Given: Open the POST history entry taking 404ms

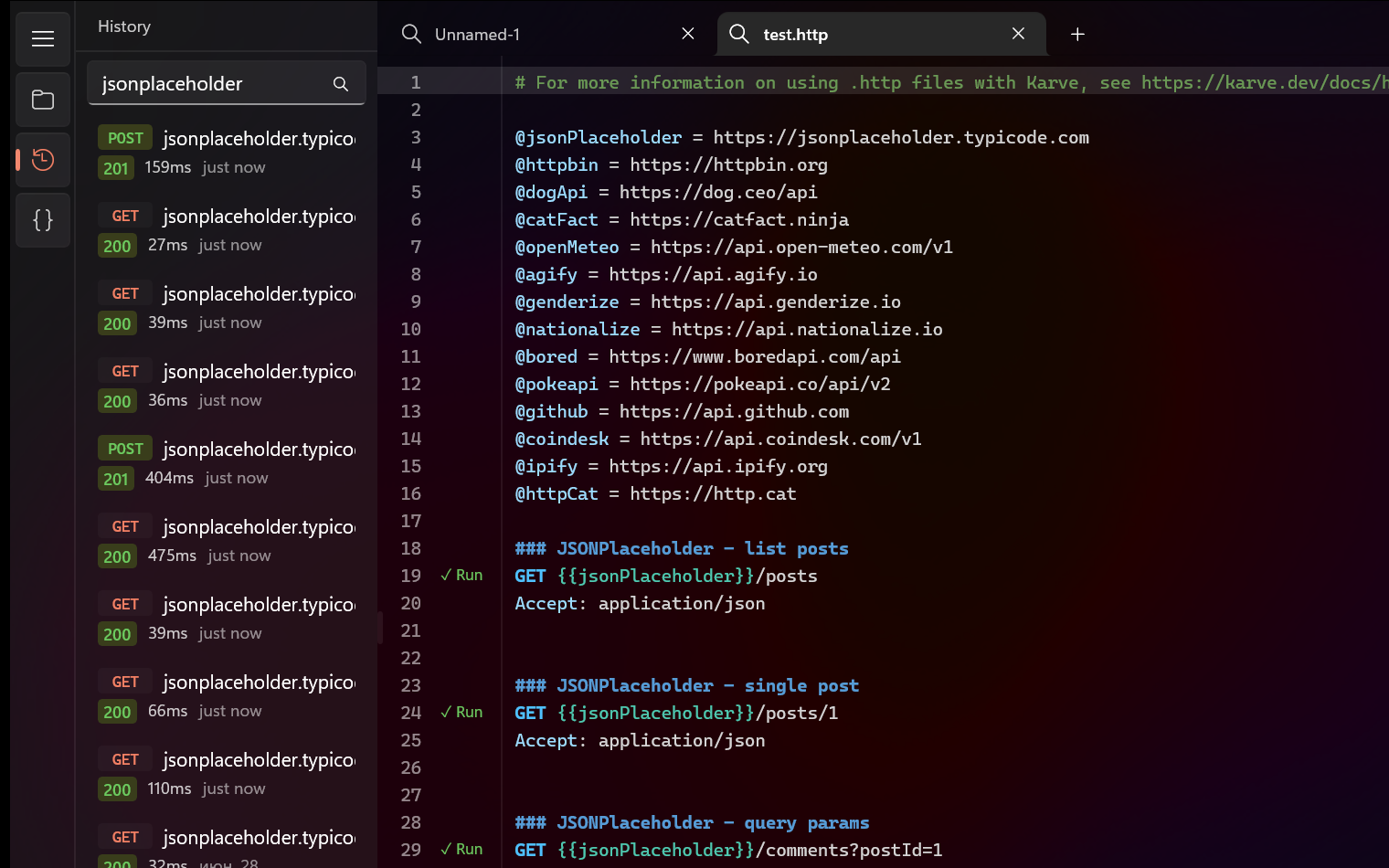Looking at the screenshot, I should (x=227, y=463).
